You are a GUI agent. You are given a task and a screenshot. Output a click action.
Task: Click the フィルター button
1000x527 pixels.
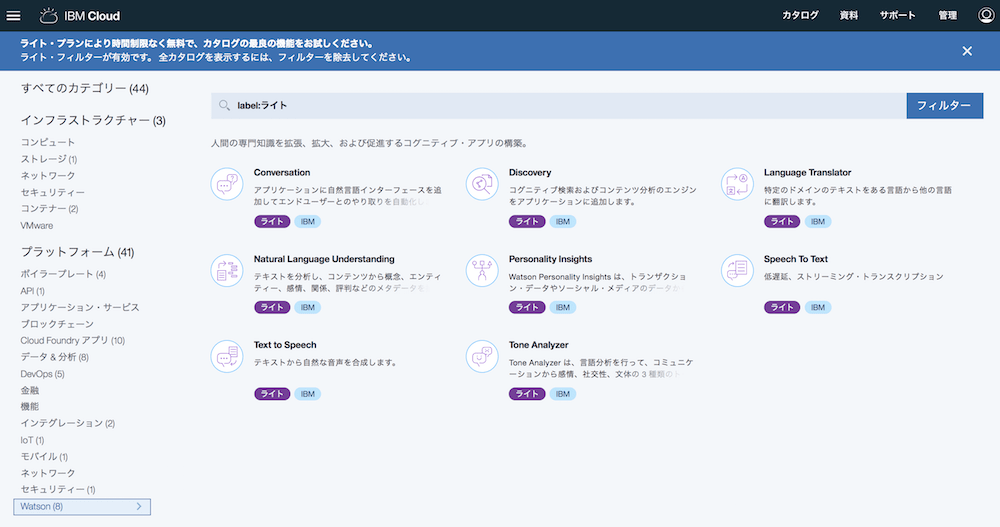(x=945, y=106)
